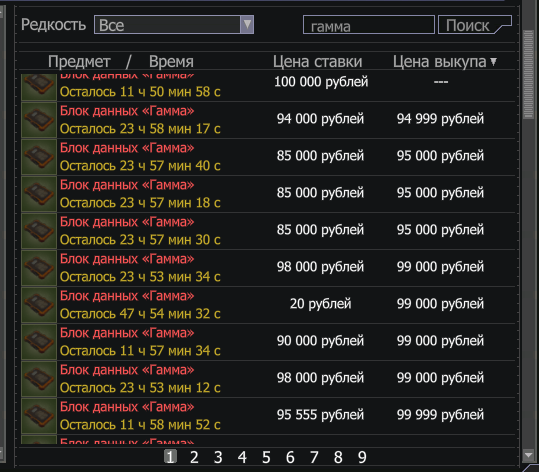The image size is (539, 472).
Task: Click item icon of lot ending 23 ч 57 мин 40 с
Action: click(x=39, y=157)
